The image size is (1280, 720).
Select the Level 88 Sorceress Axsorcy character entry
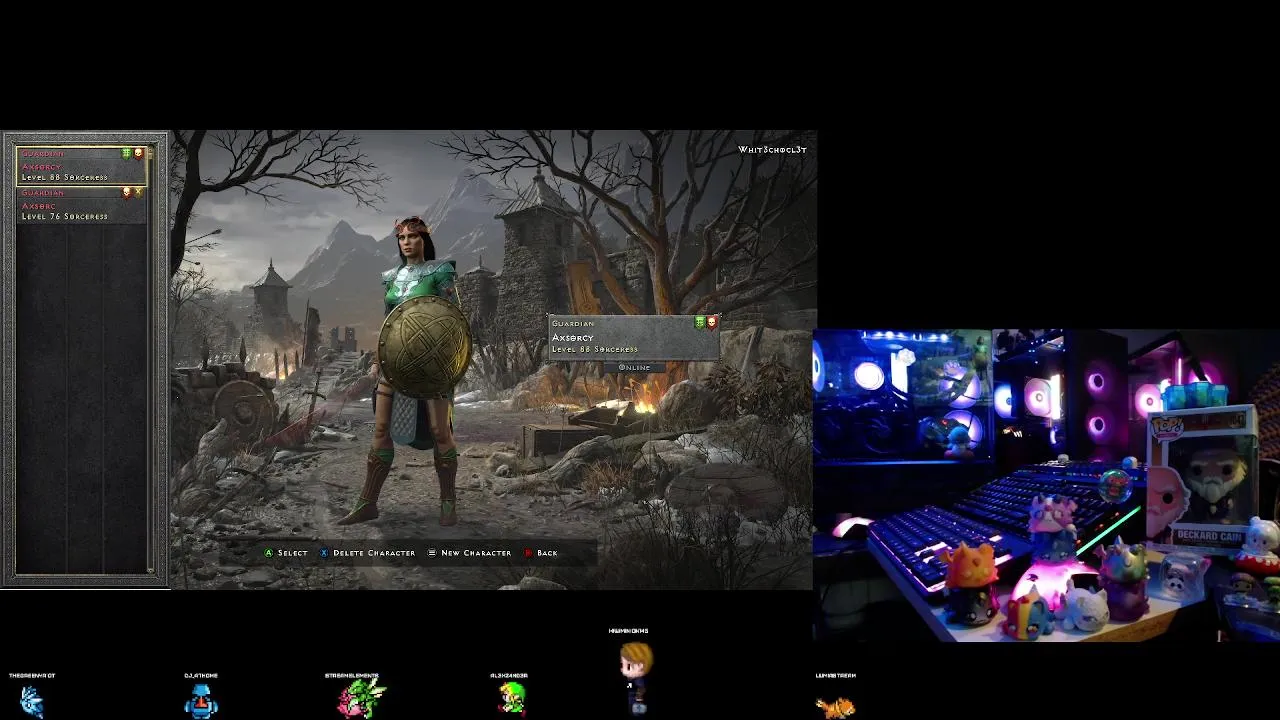point(82,166)
